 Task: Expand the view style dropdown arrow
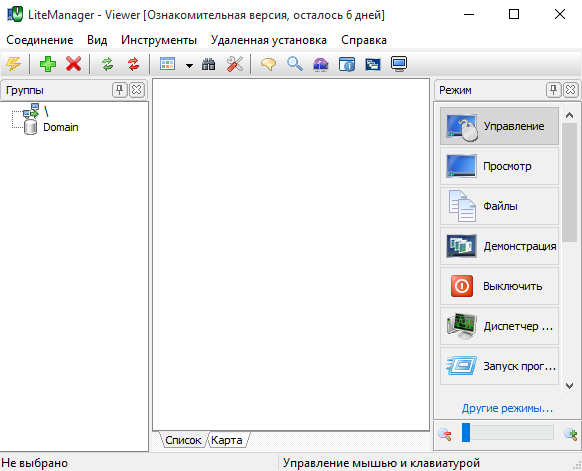[x=189, y=66]
